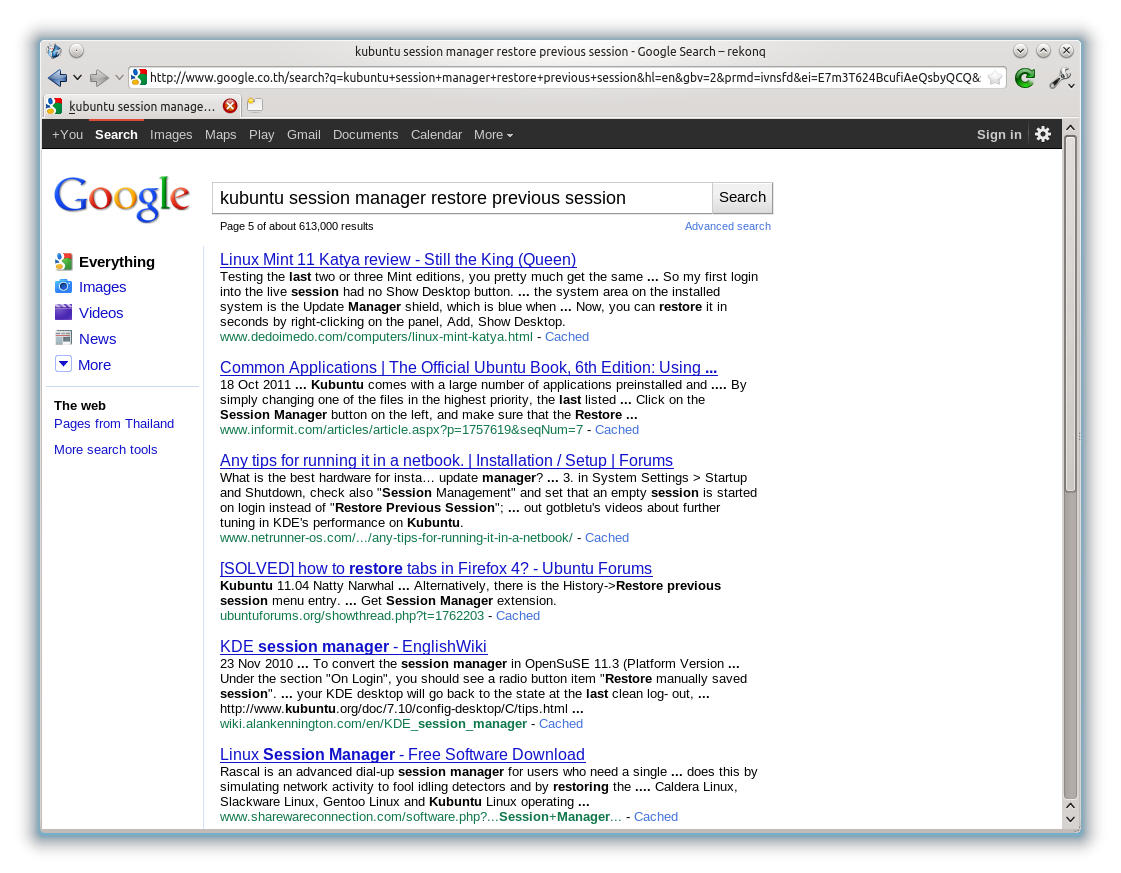The image size is (1121, 873).
Task: Open forward history dropdown arrow
Action: [x=119, y=77]
